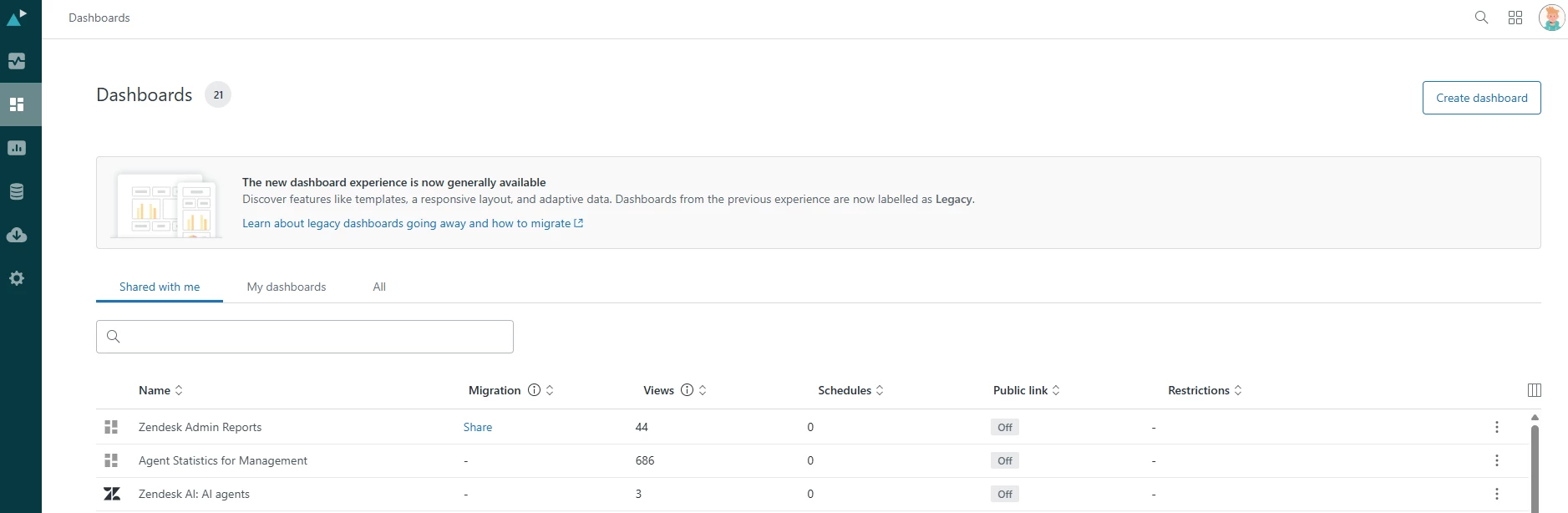This screenshot has width=1568, height=513.
Task: Open the Zendesk products grid icon
Action: point(1515,18)
